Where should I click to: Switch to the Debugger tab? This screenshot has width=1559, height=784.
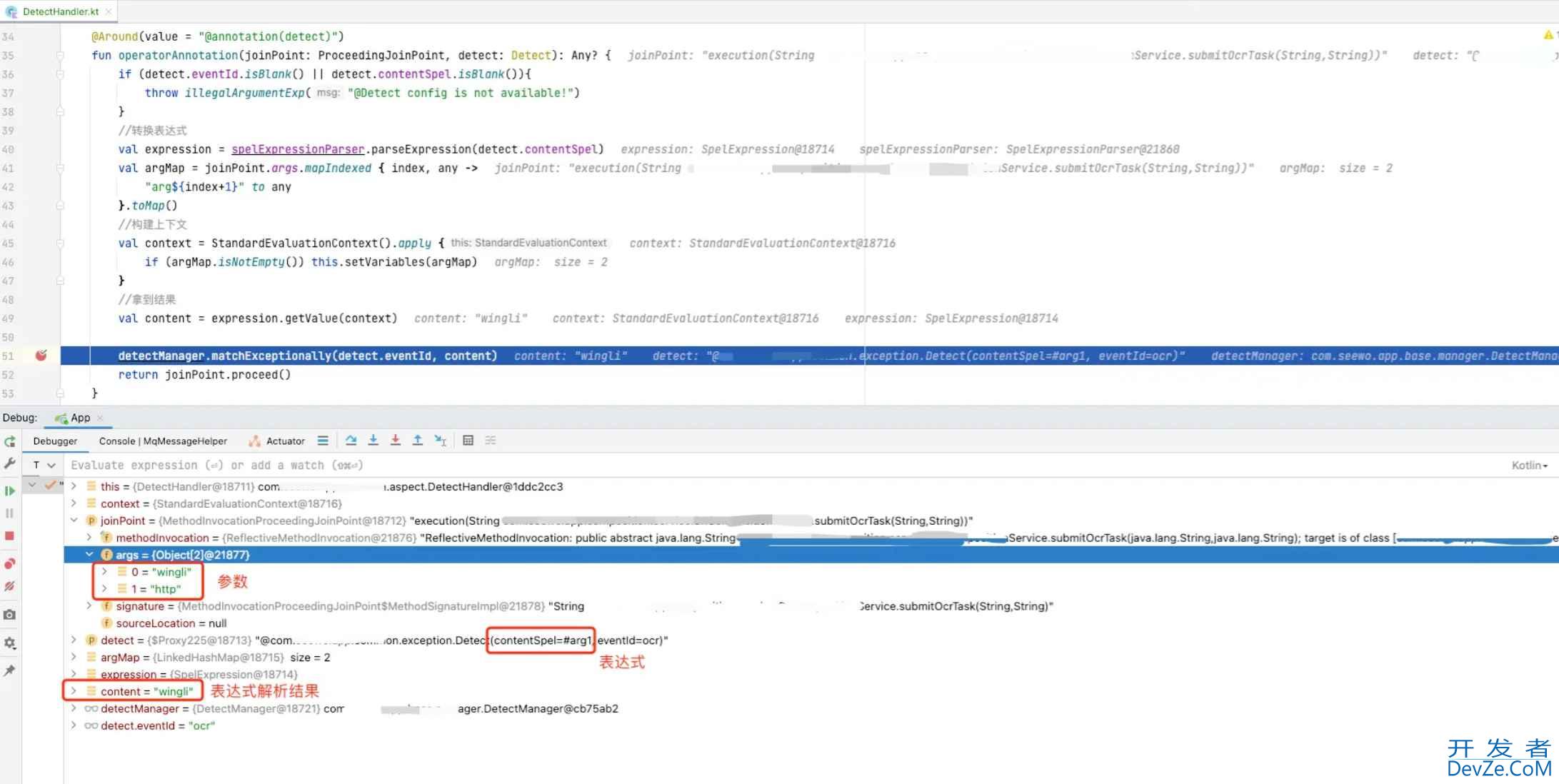55,441
